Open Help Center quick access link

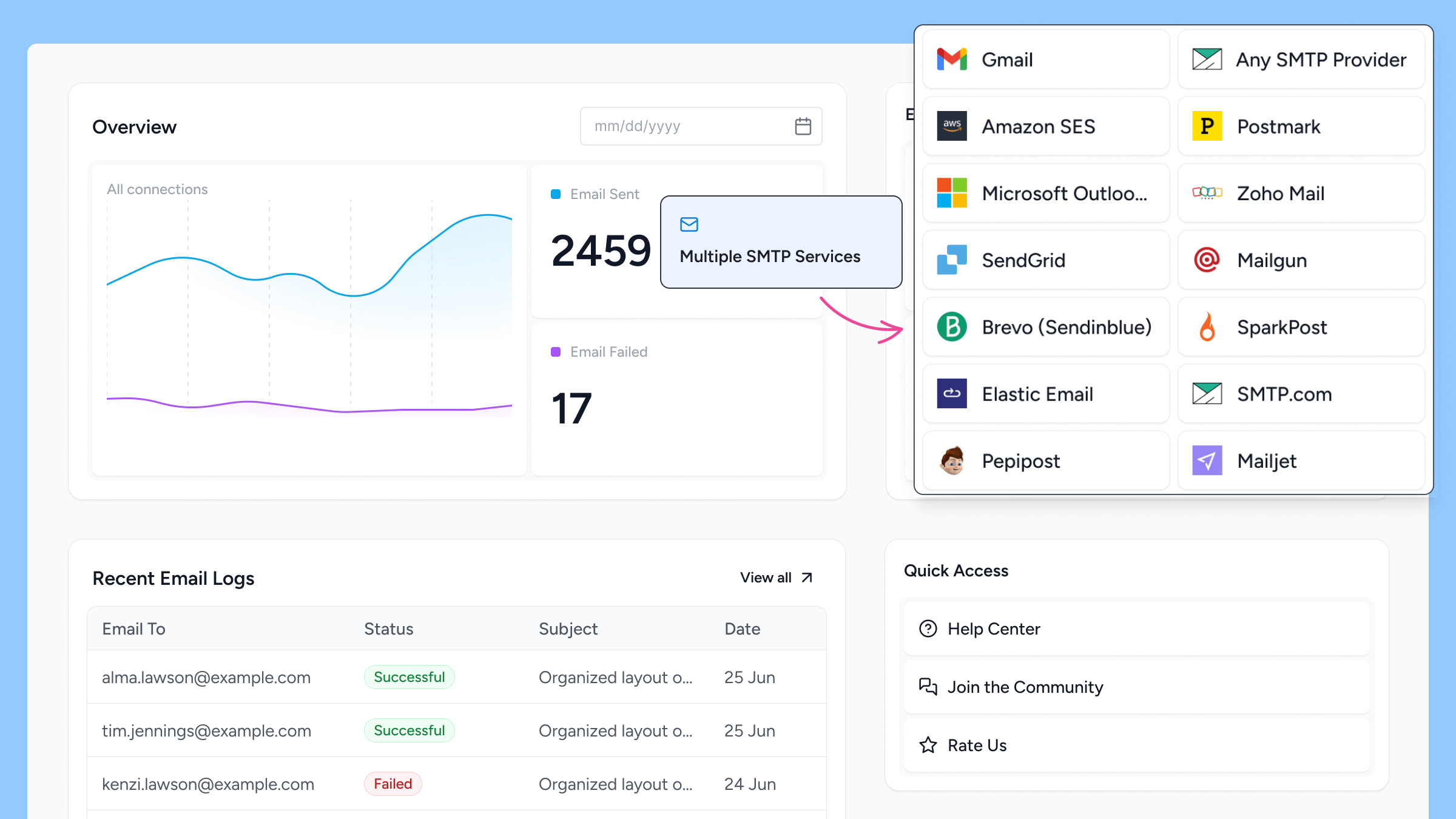[x=1137, y=629]
